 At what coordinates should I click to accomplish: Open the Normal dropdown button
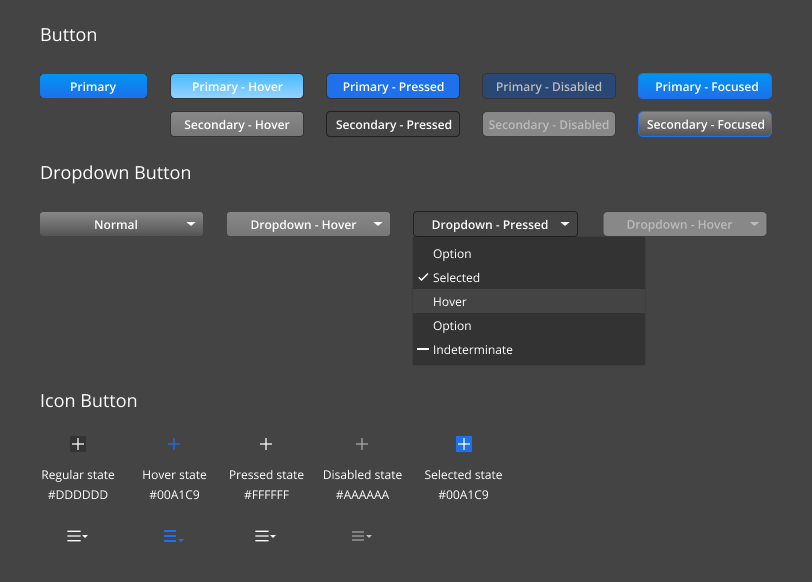120,224
